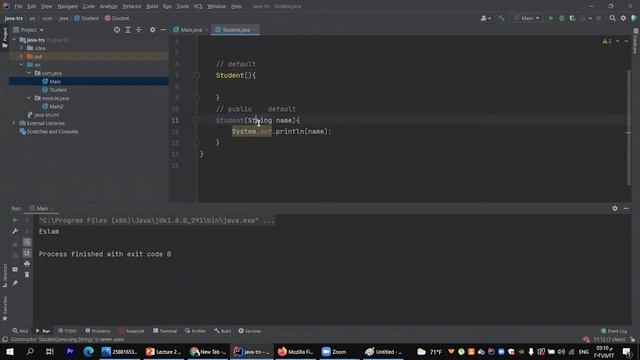Open the Project view selector dropdown
This screenshot has height=360, width=640.
click(28, 30)
